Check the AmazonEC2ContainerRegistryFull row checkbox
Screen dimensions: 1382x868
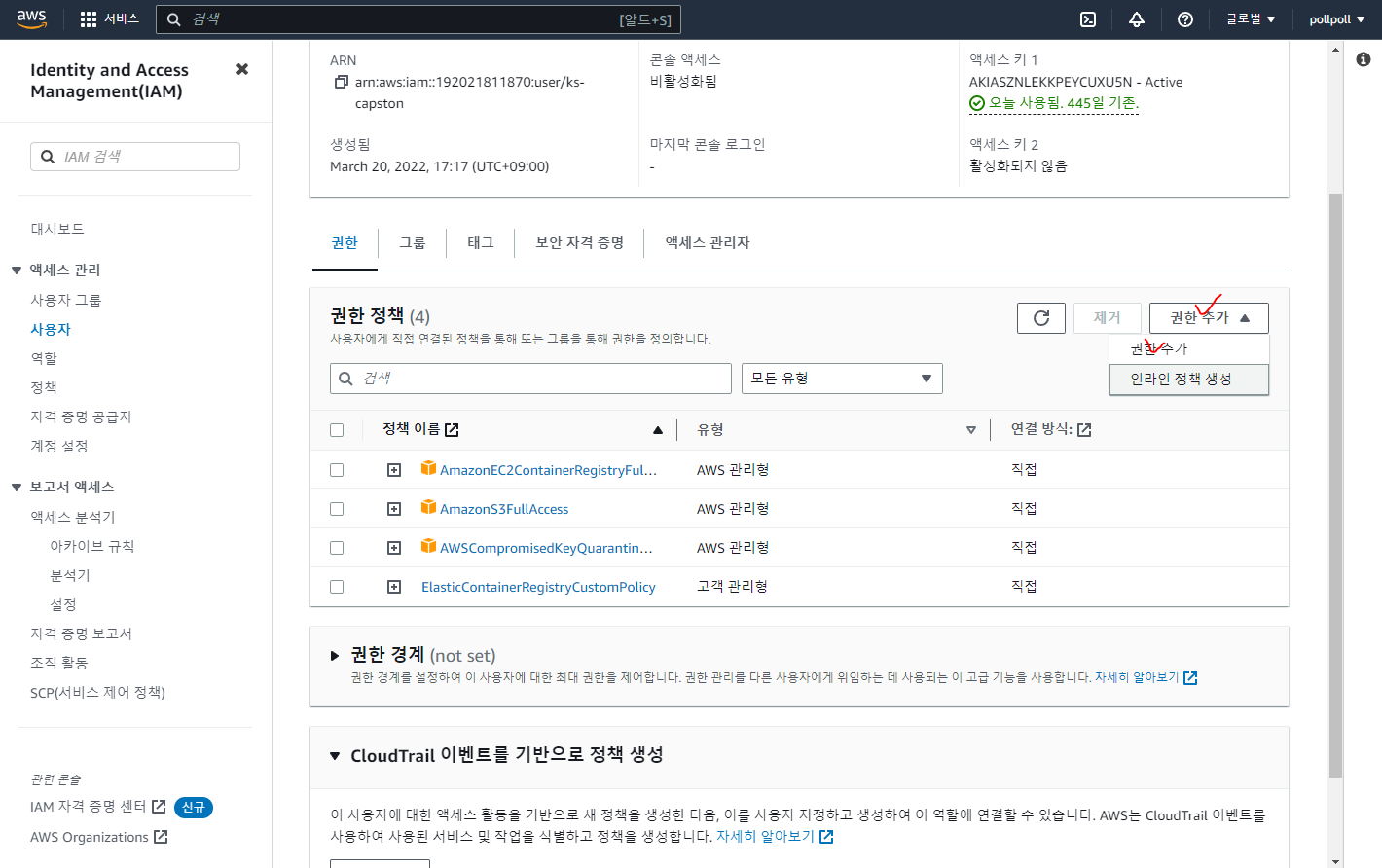click(x=337, y=470)
